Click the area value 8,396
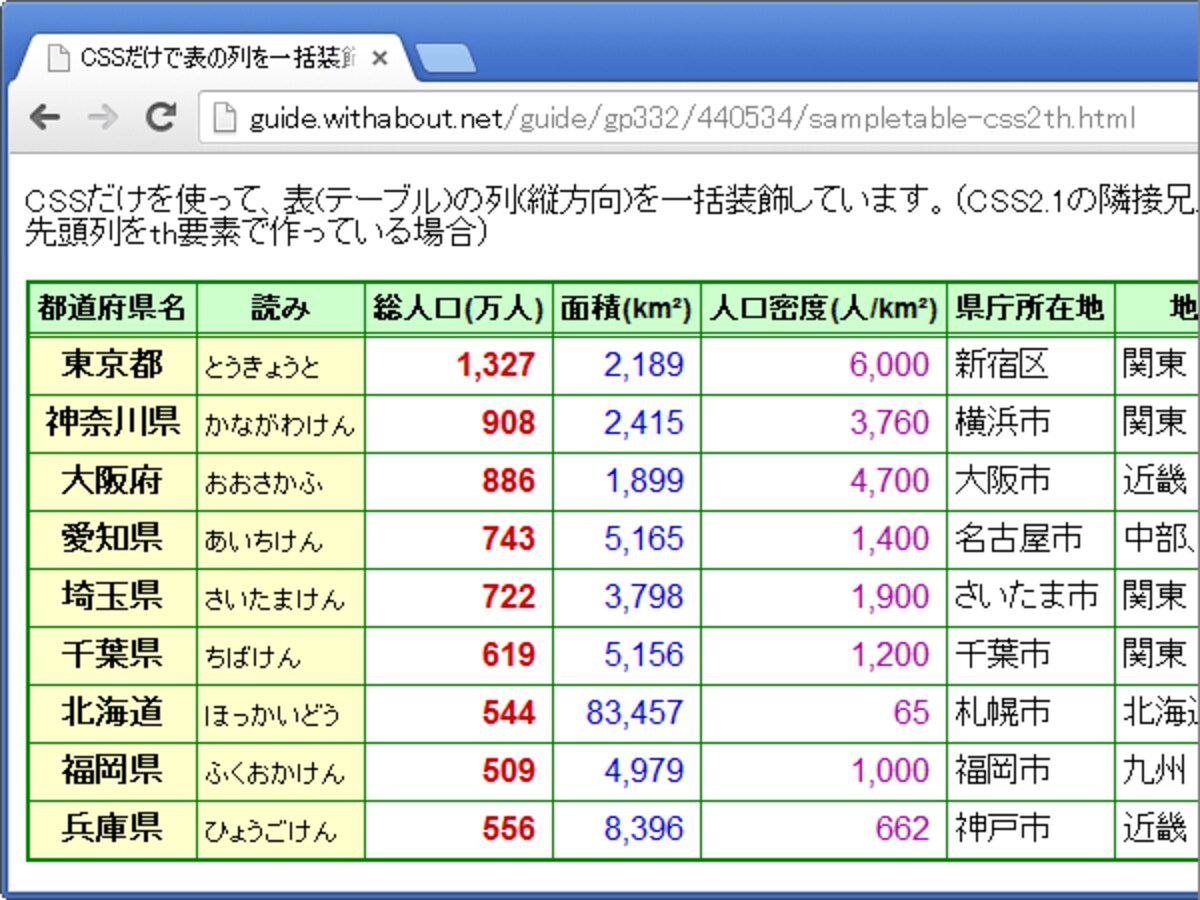 [644, 829]
